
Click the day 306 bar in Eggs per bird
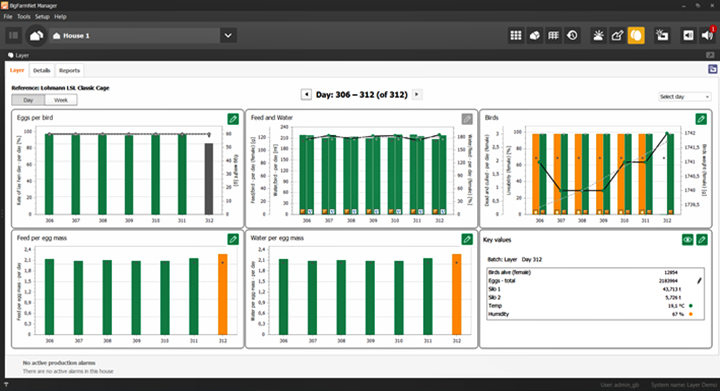(49, 174)
